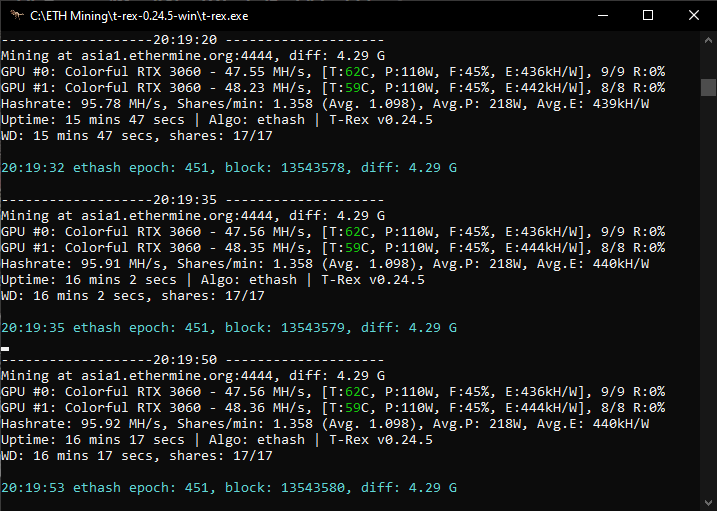This screenshot has height=511, width=717.
Task: Click GPU #1 line showing 48.36 MH/s
Action: [333, 408]
